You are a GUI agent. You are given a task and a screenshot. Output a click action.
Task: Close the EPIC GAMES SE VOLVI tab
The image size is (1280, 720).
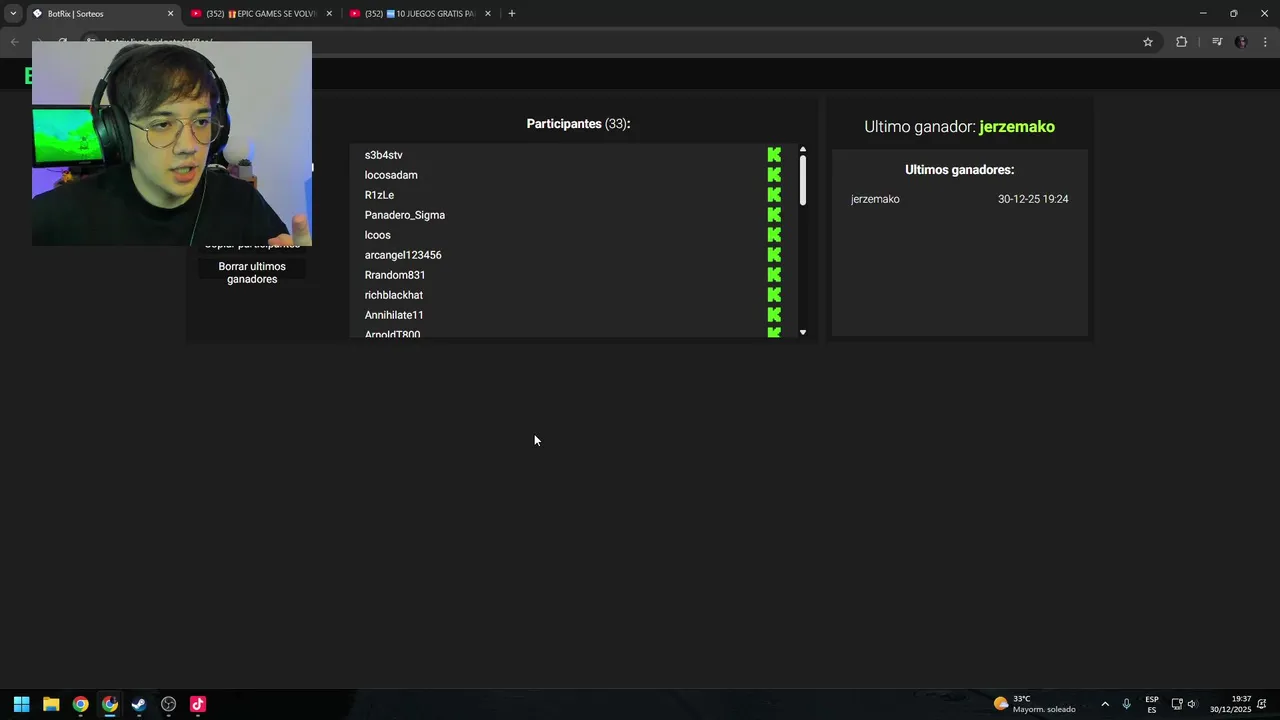pos(329,14)
